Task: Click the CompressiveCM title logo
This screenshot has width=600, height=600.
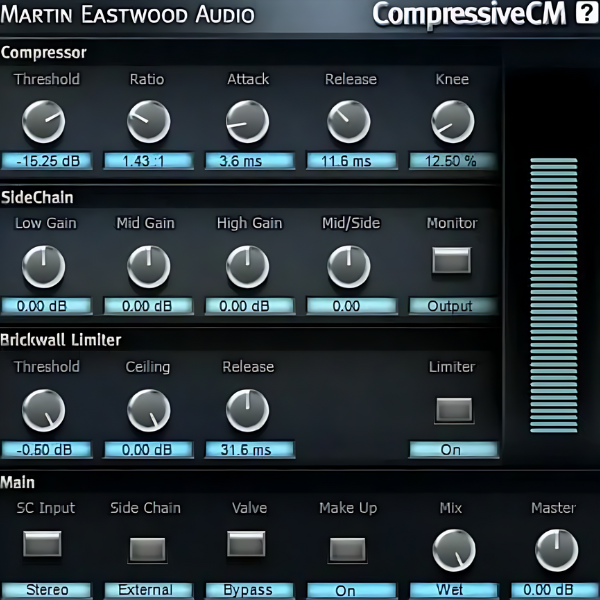Action: 469,15
